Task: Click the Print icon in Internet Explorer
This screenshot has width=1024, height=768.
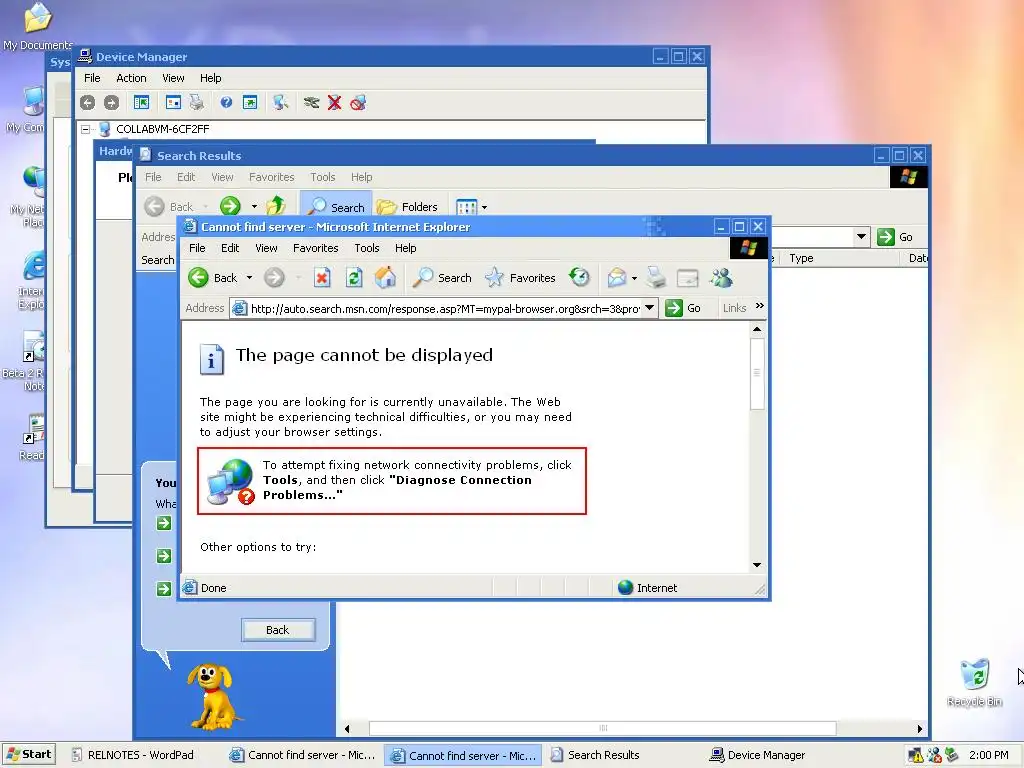Action: pyautogui.click(x=656, y=278)
